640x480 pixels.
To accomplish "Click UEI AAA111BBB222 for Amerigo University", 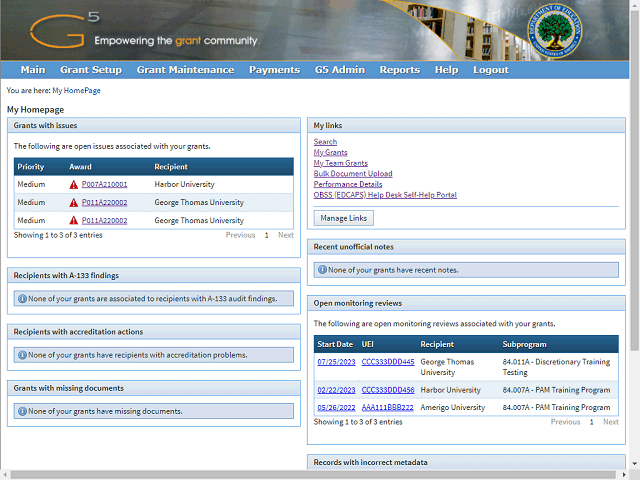I will click(x=387, y=408).
